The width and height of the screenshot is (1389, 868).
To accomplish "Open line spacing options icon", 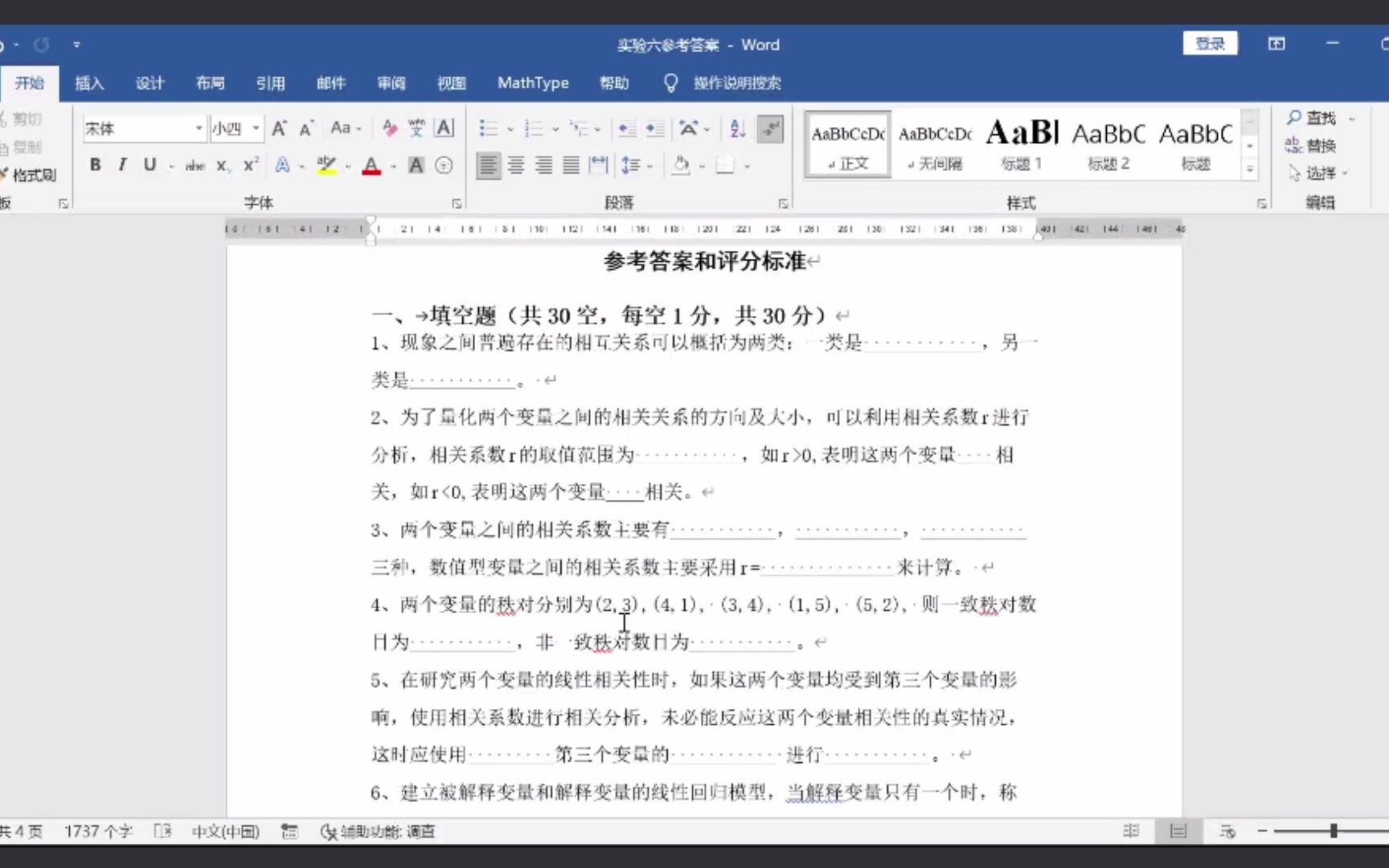I will coord(630,166).
